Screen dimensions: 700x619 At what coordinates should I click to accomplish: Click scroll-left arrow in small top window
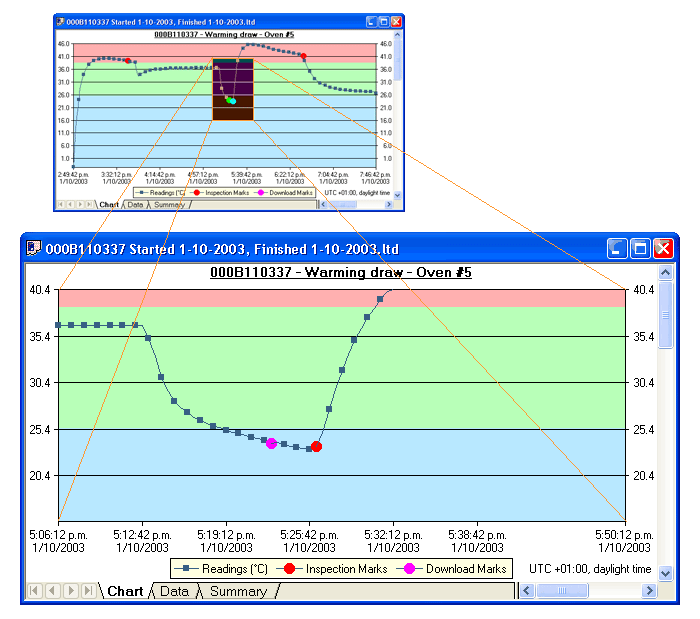pyautogui.click(x=324, y=204)
